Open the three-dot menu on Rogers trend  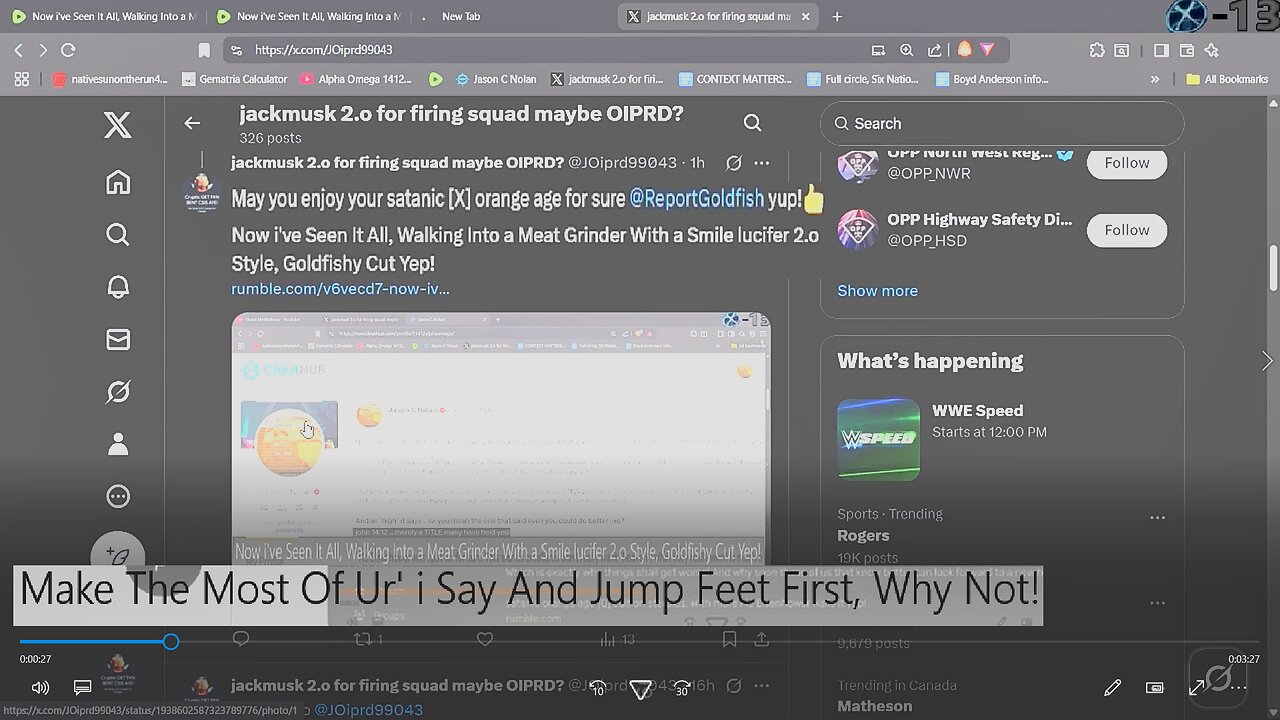coord(1157,518)
